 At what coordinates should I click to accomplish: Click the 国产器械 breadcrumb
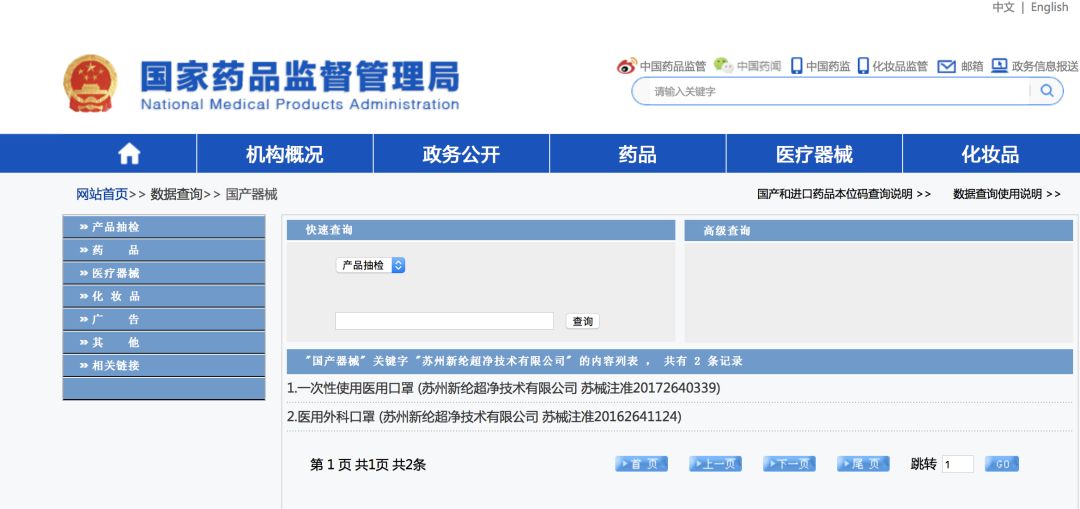pos(251,194)
